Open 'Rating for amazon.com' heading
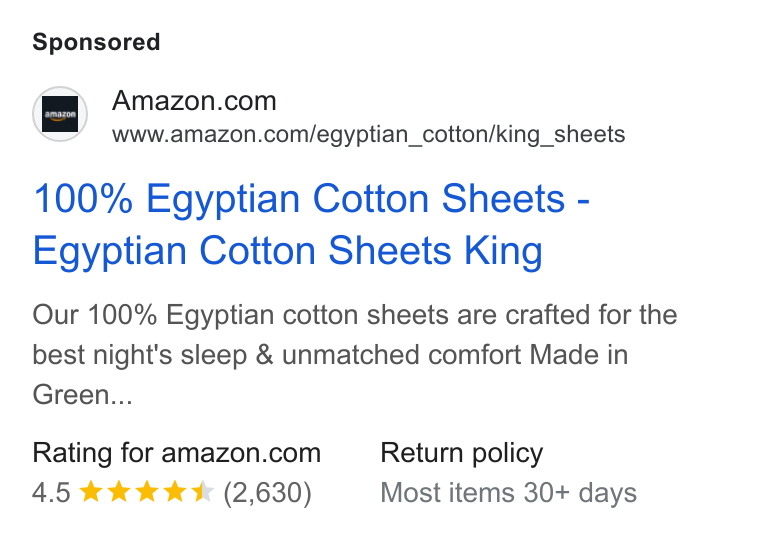This screenshot has height=536, width=760. (x=176, y=454)
